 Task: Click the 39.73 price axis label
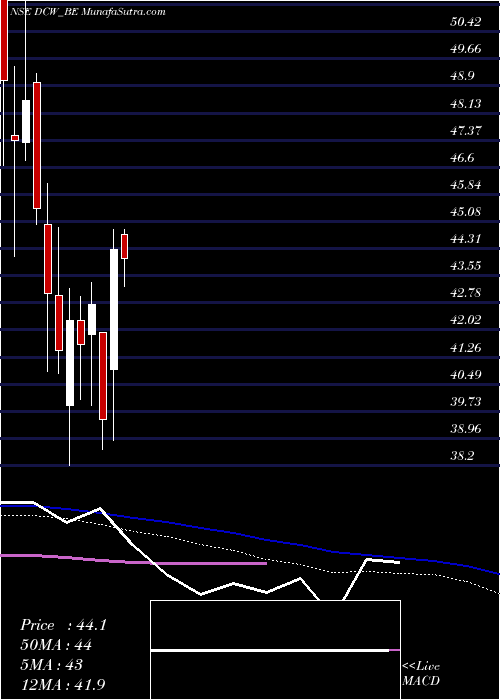click(466, 402)
